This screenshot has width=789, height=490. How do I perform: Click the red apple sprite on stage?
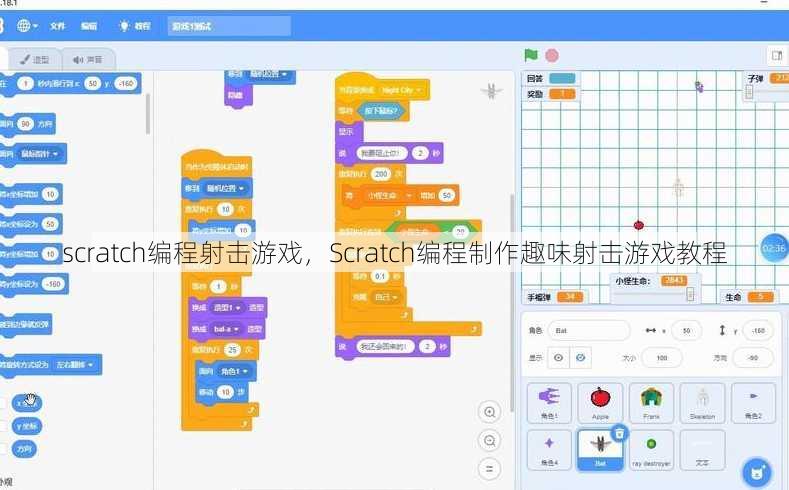tap(639, 225)
